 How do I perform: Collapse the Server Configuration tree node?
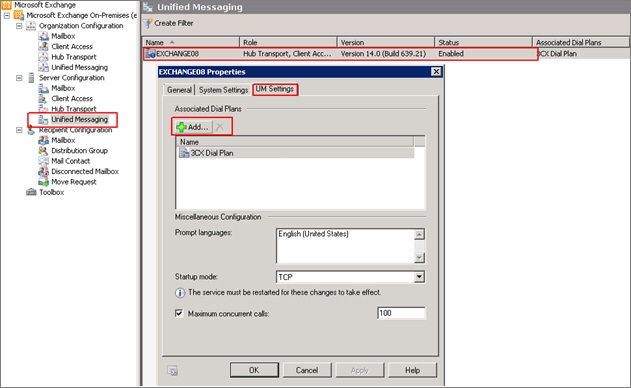19,78
